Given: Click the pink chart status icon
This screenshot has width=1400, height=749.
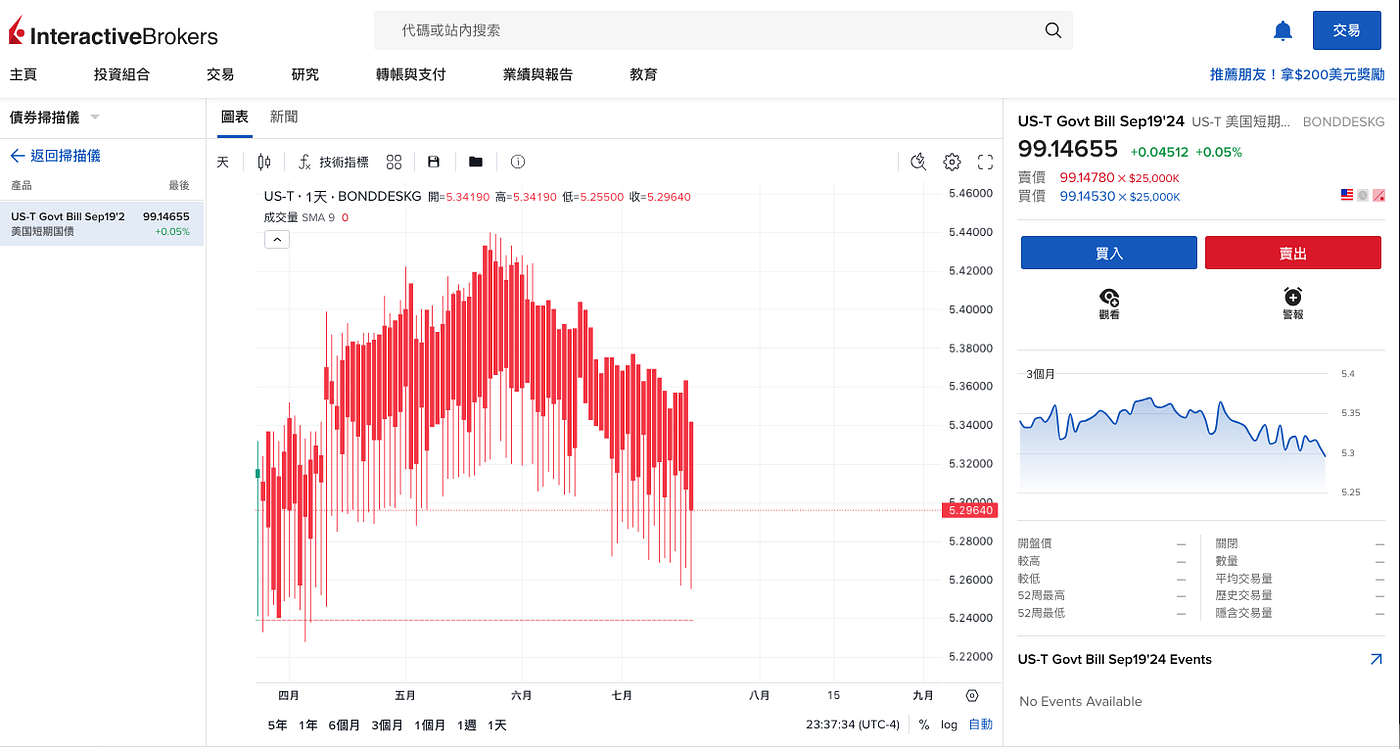Looking at the screenshot, I should [x=1378, y=195].
